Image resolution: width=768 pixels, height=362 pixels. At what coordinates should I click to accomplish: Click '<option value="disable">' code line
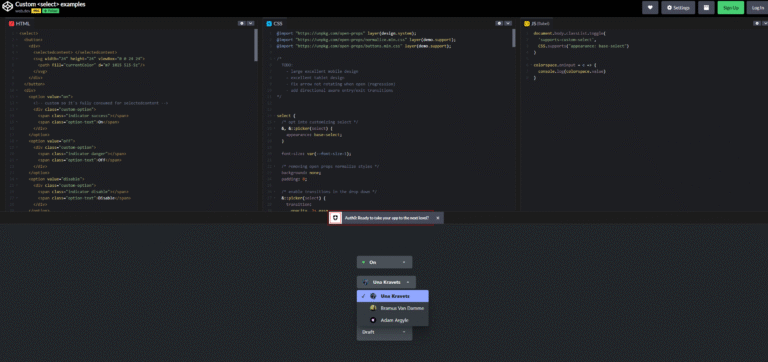tap(56, 179)
